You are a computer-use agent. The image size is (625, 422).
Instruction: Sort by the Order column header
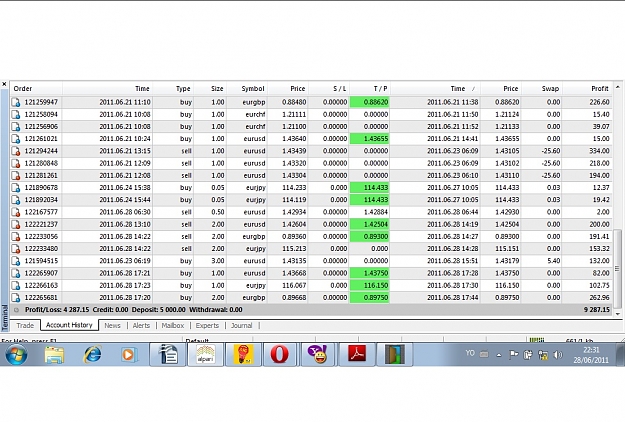[x=36, y=88]
